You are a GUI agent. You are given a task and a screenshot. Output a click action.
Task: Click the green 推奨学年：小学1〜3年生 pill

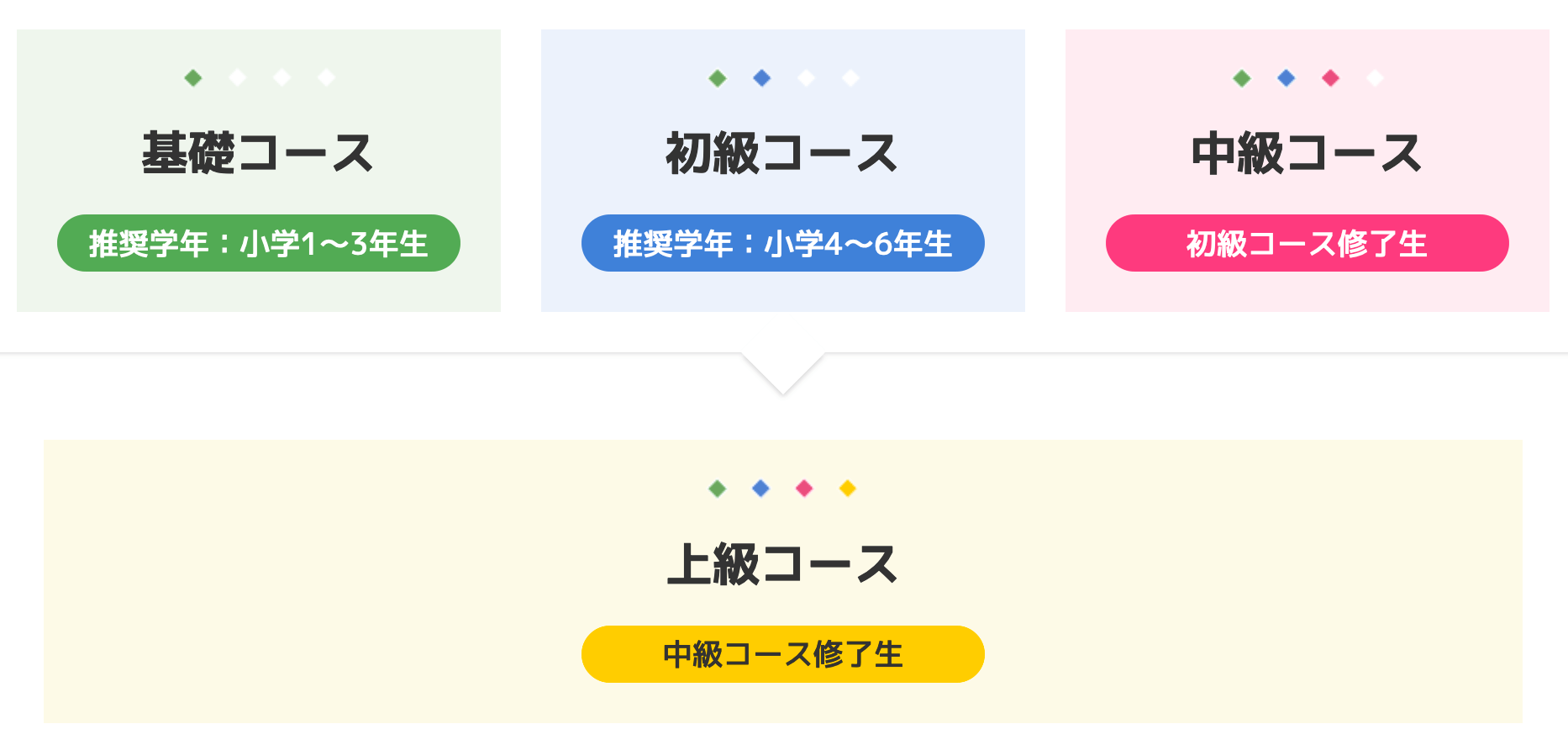coord(259,244)
